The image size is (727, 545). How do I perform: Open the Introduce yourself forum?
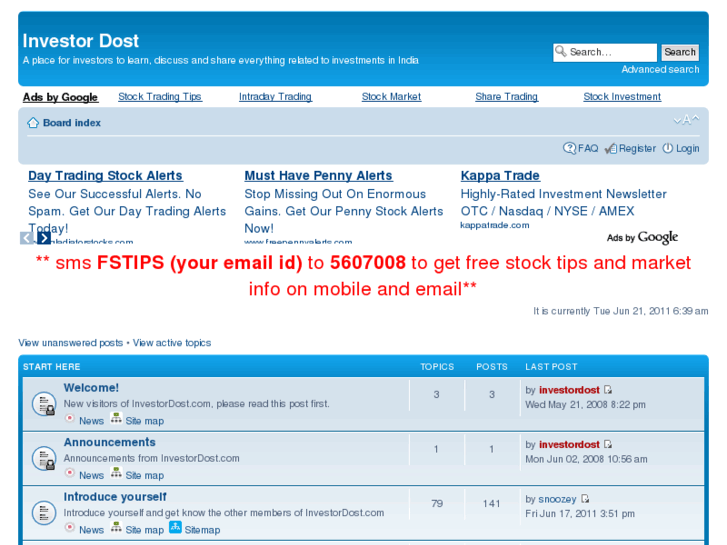click(x=115, y=497)
